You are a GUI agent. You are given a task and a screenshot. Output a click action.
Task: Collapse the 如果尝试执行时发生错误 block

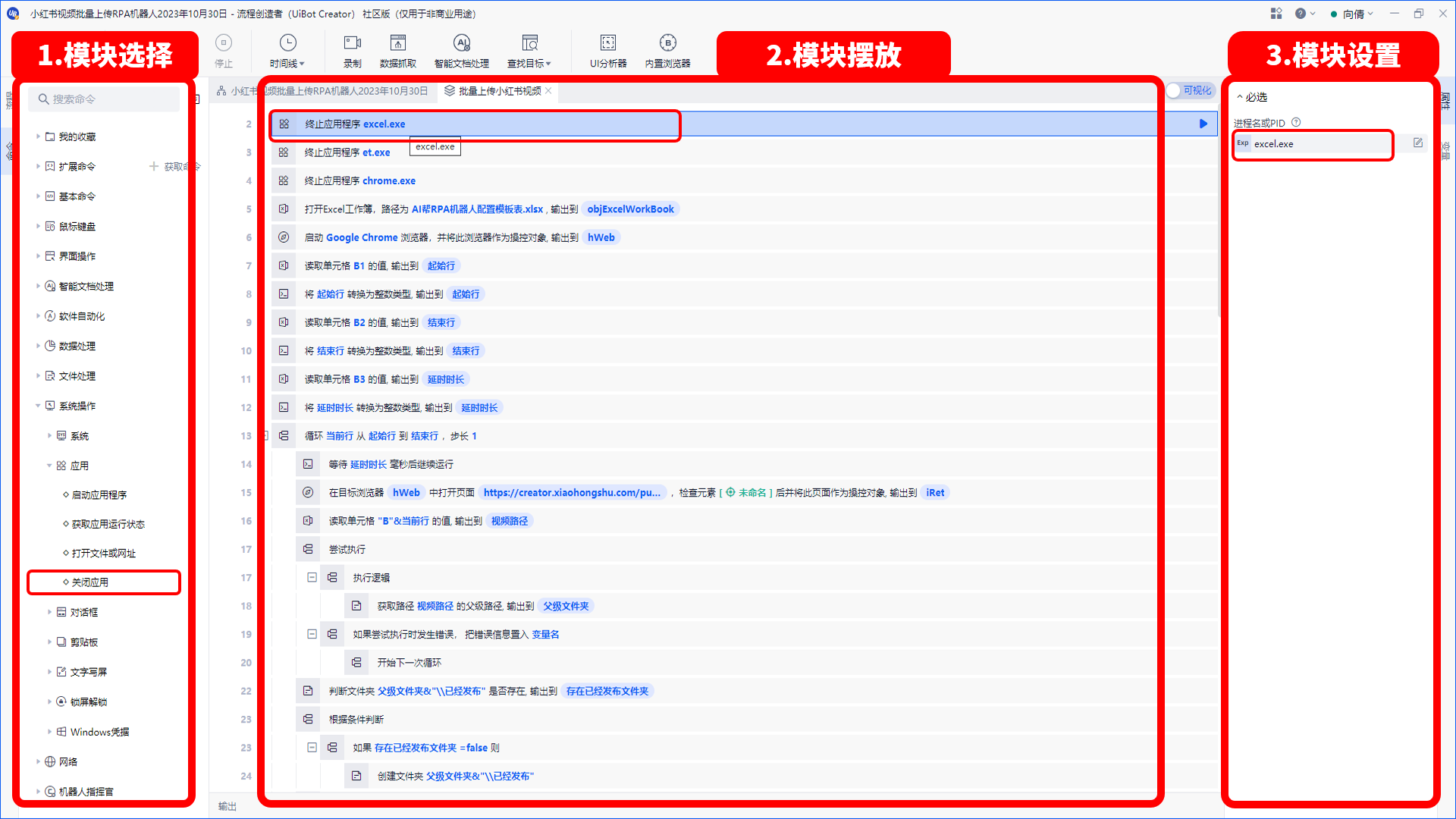tap(312, 634)
